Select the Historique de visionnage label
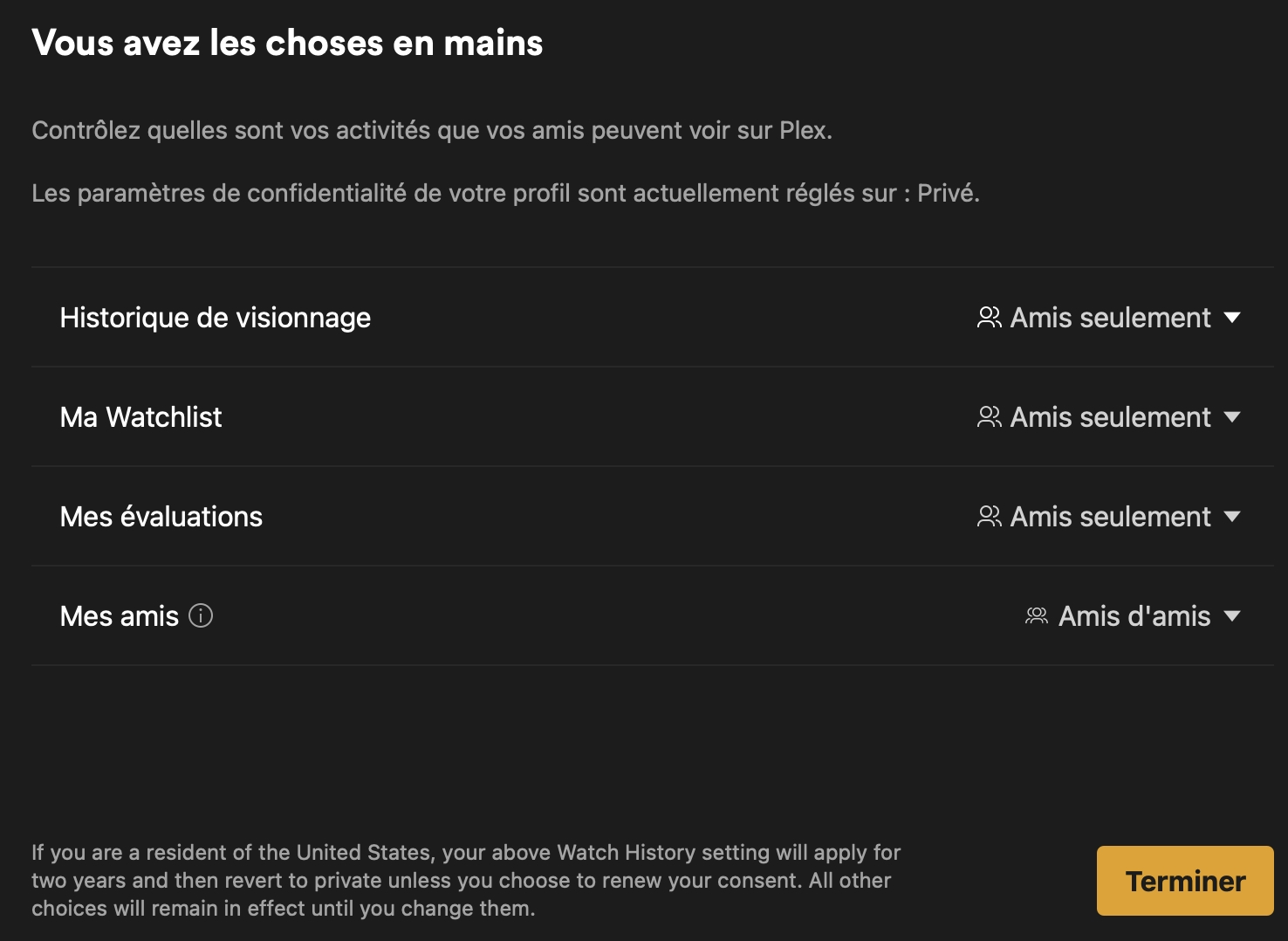This screenshot has width=1288, height=941. [x=216, y=318]
